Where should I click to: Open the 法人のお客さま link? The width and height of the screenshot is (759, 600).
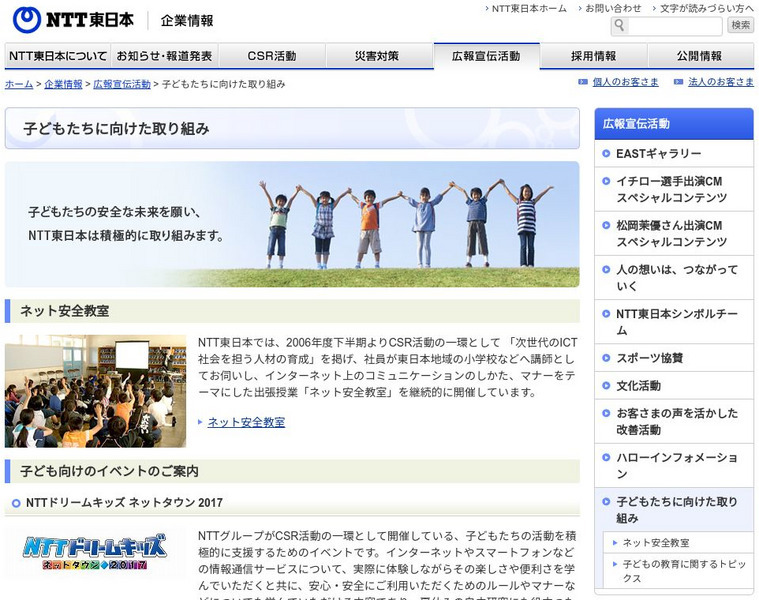[721, 82]
